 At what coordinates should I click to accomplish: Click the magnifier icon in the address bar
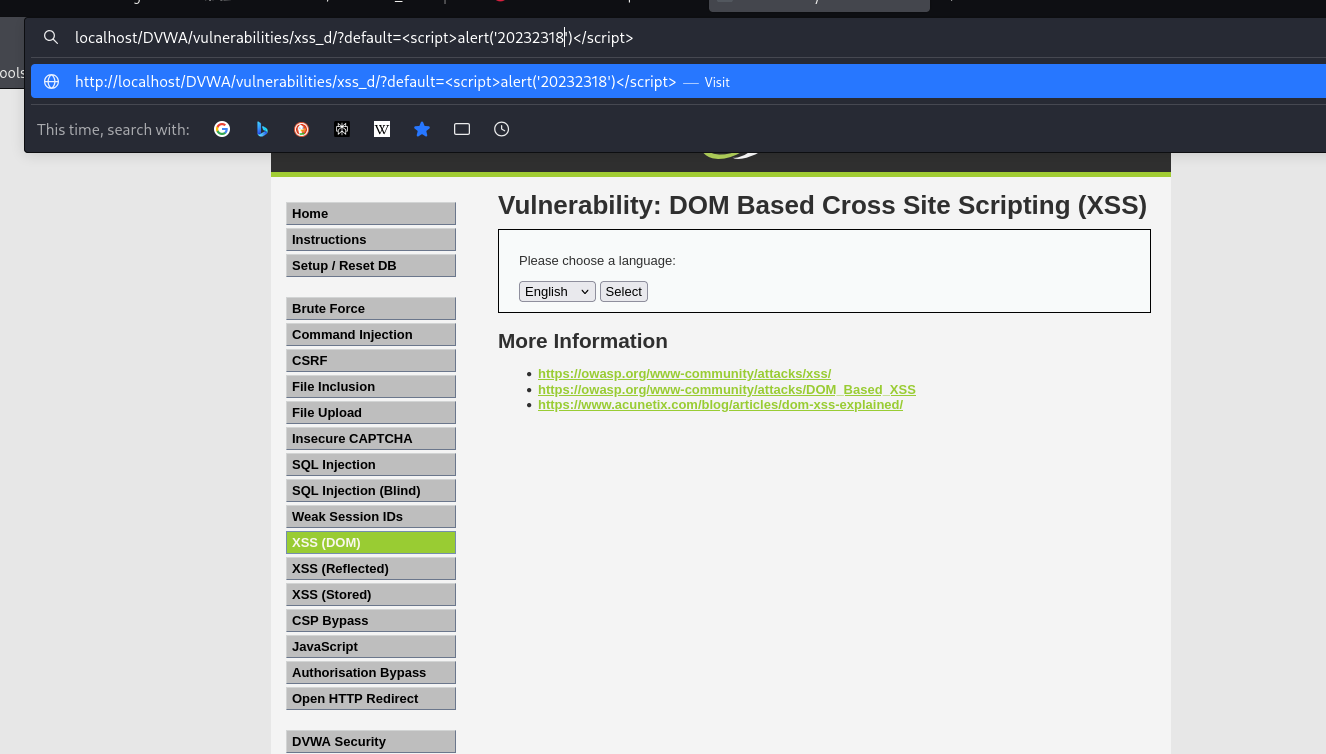51,38
